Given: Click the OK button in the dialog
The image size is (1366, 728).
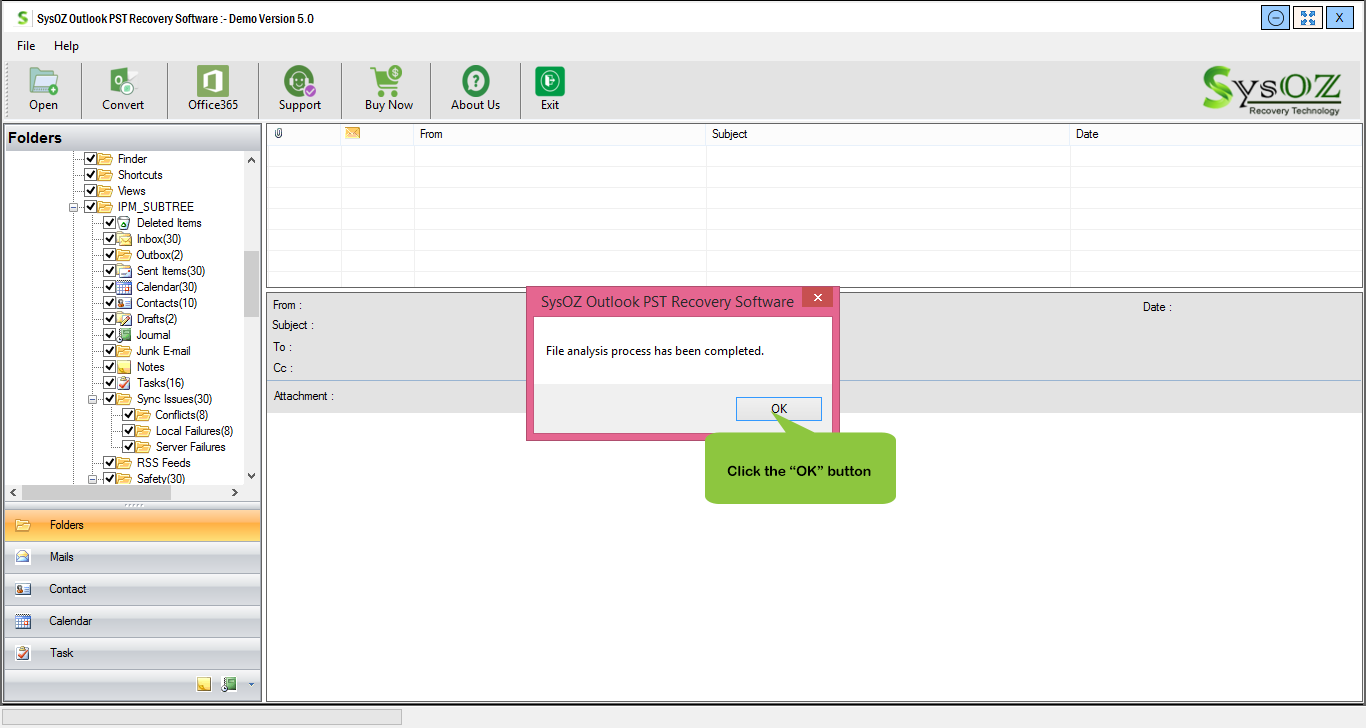Looking at the screenshot, I should (779, 409).
